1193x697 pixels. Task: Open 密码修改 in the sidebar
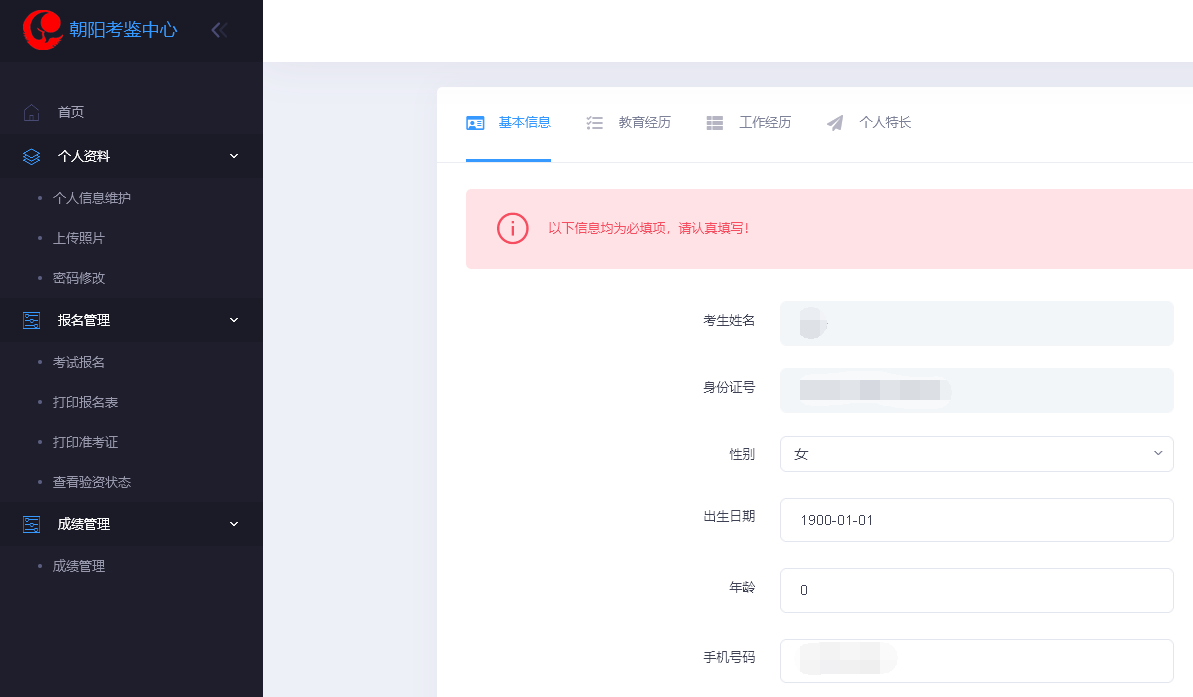79,278
